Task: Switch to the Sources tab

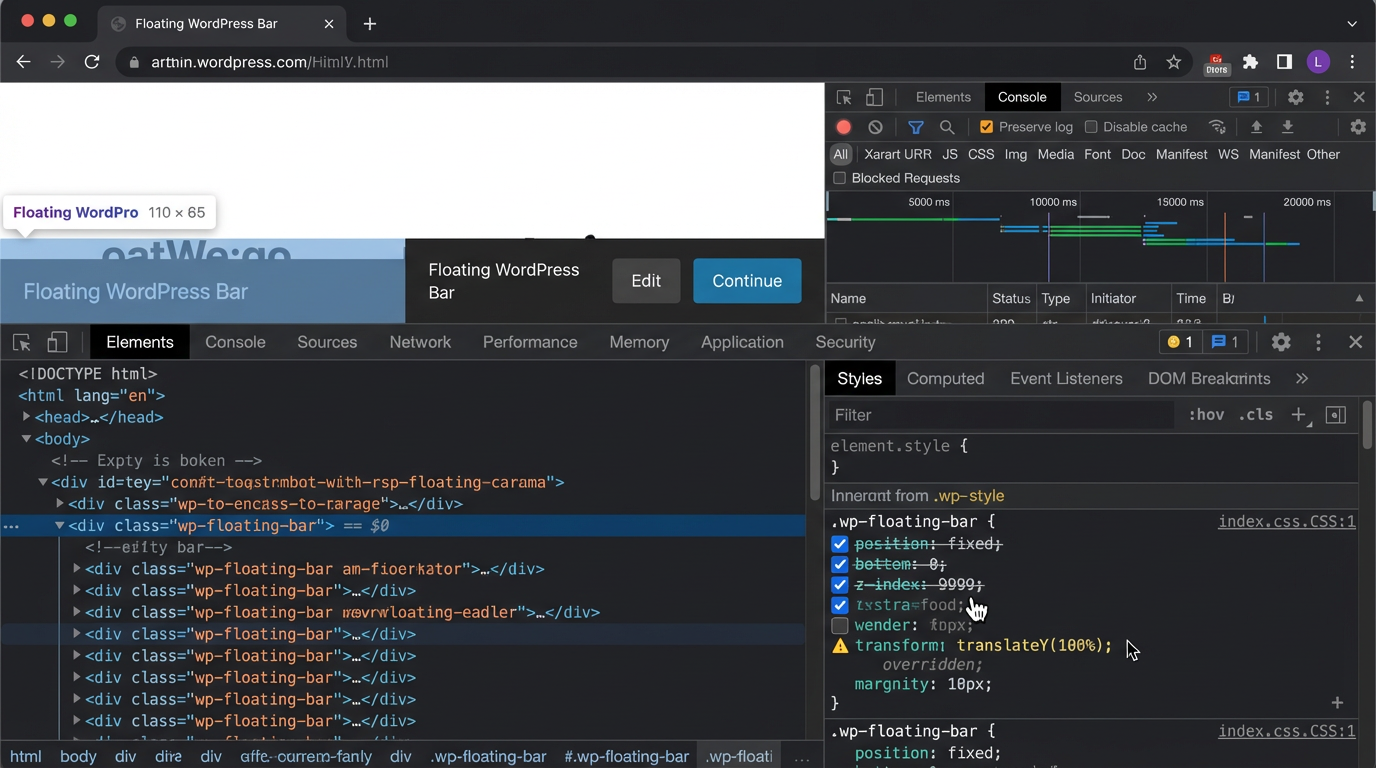Action: tap(327, 342)
